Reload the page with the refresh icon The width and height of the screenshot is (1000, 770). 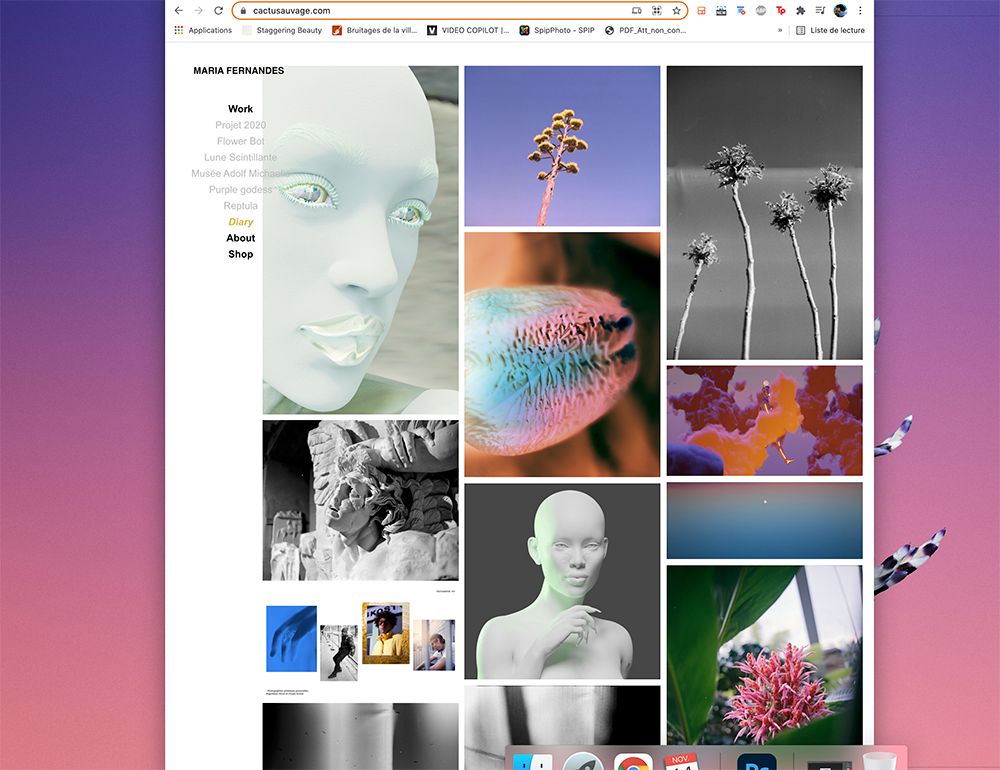tap(218, 11)
